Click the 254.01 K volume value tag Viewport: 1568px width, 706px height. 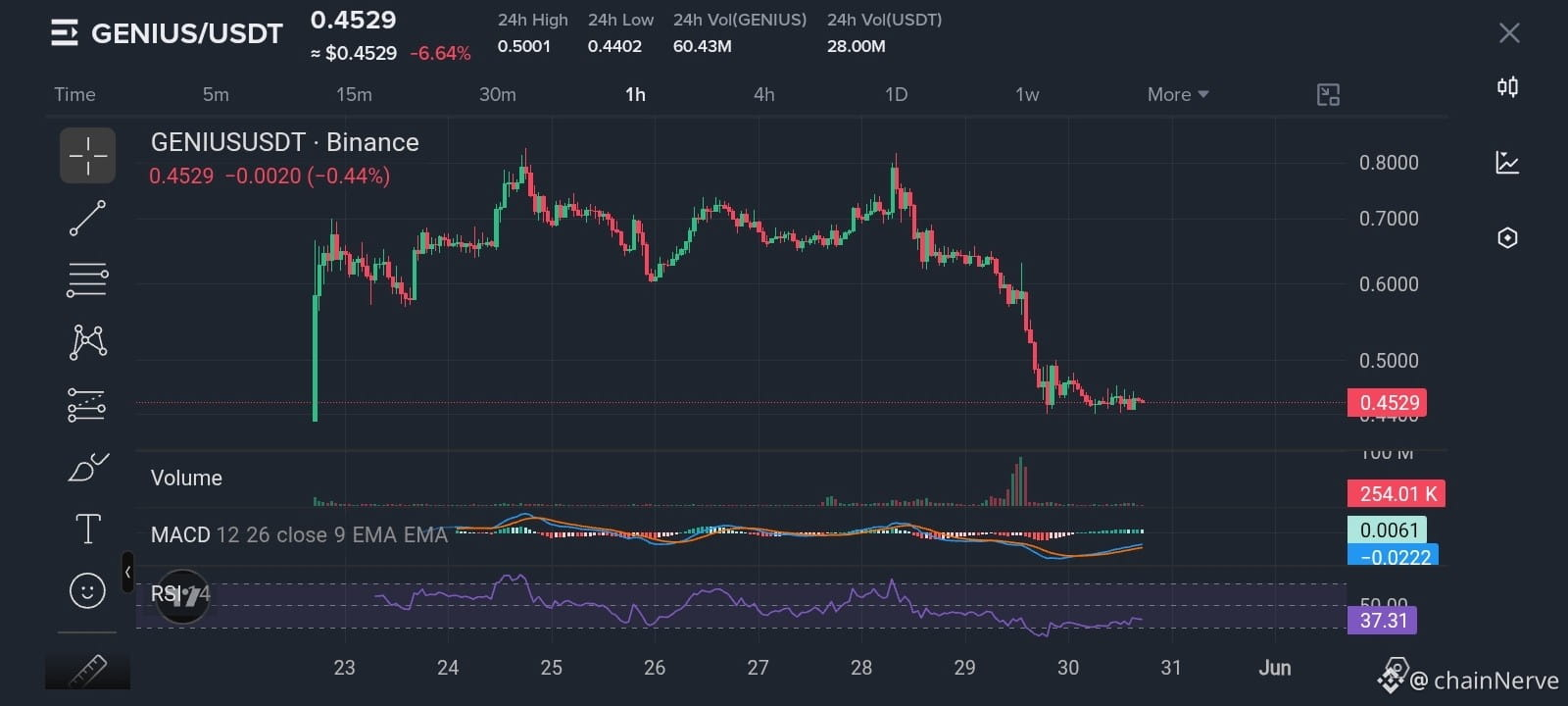click(x=1396, y=494)
